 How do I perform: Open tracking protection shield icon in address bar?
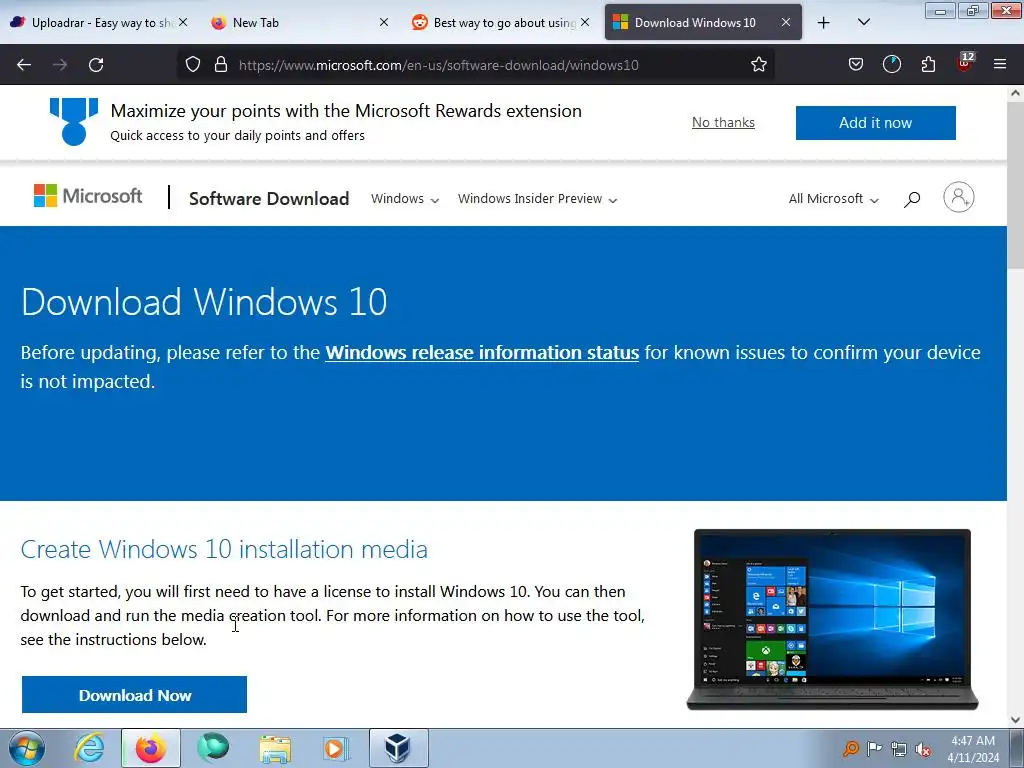[x=193, y=65]
